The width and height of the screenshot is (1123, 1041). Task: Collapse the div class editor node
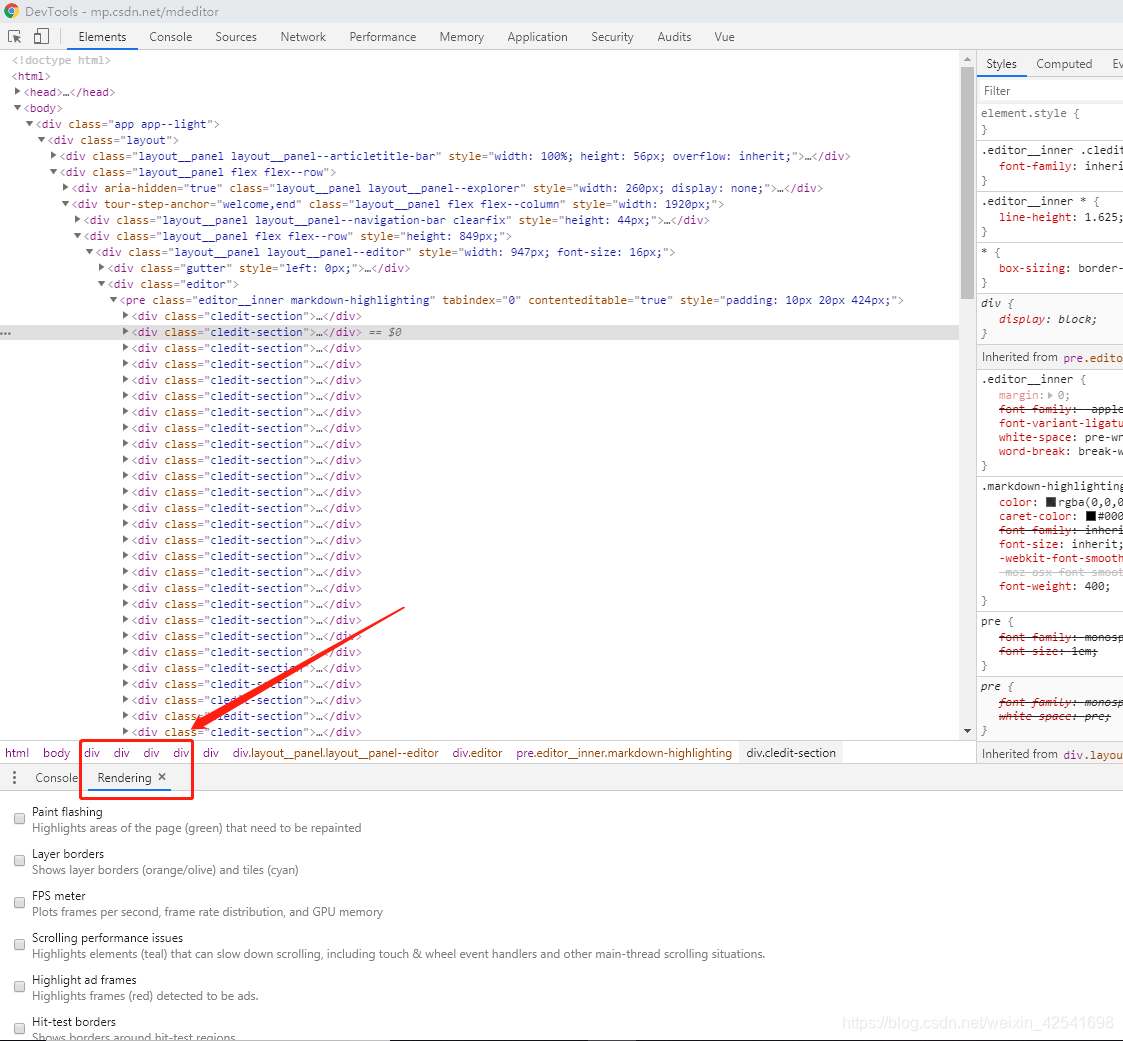pyautogui.click(x=102, y=284)
